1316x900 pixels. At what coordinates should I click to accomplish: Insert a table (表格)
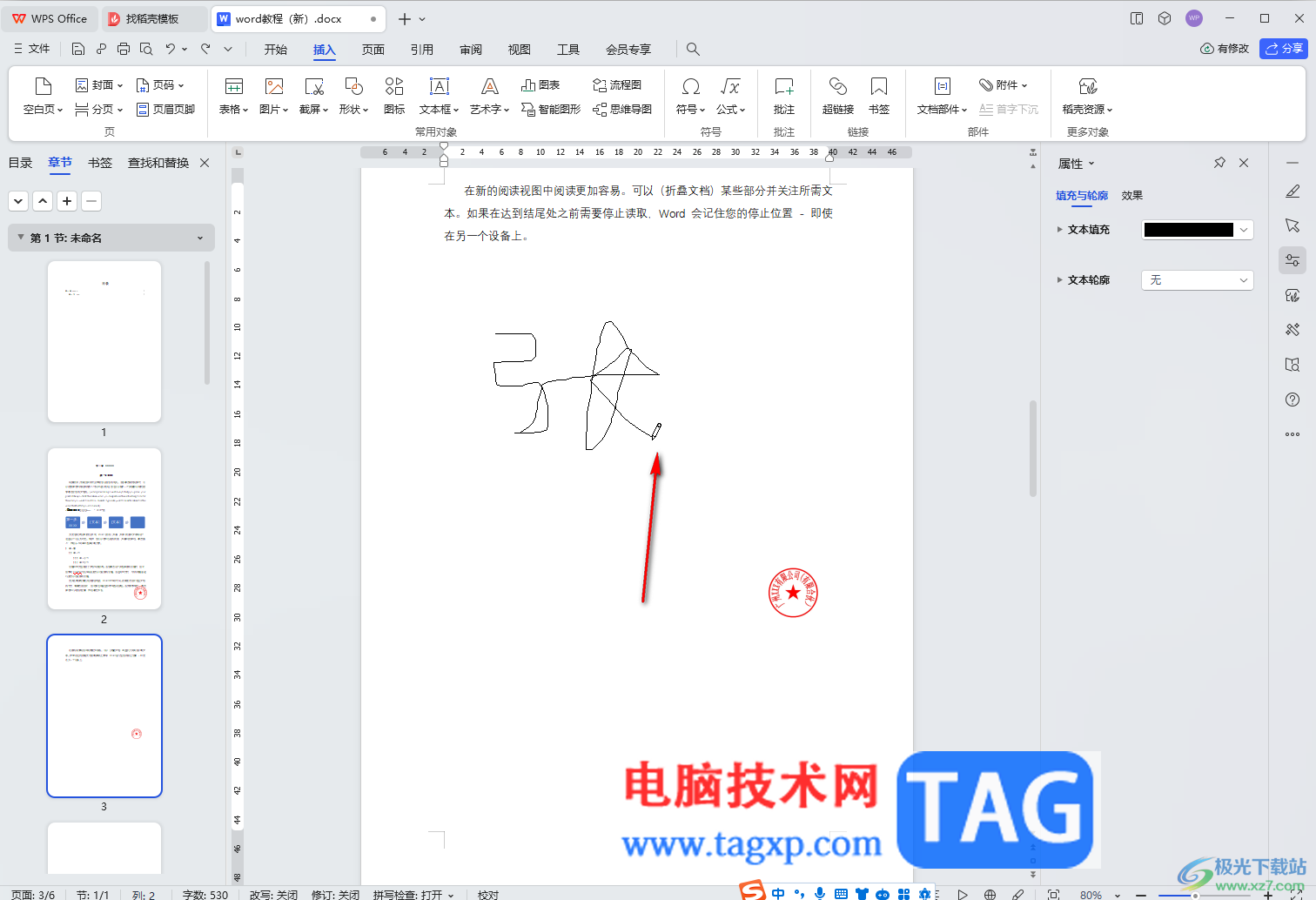233,96
